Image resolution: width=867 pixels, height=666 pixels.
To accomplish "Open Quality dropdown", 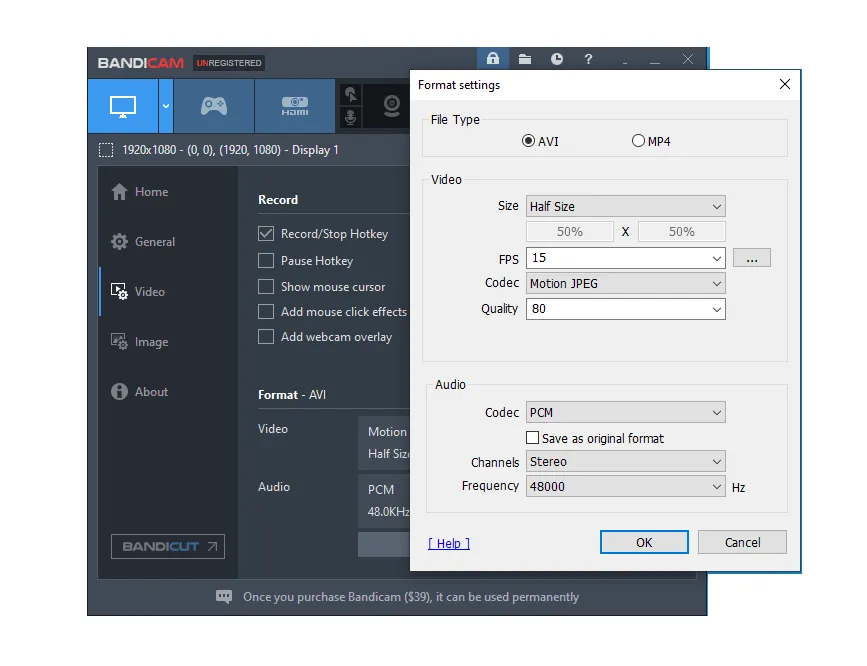I will pyautogui.click(x=625, y=309).
